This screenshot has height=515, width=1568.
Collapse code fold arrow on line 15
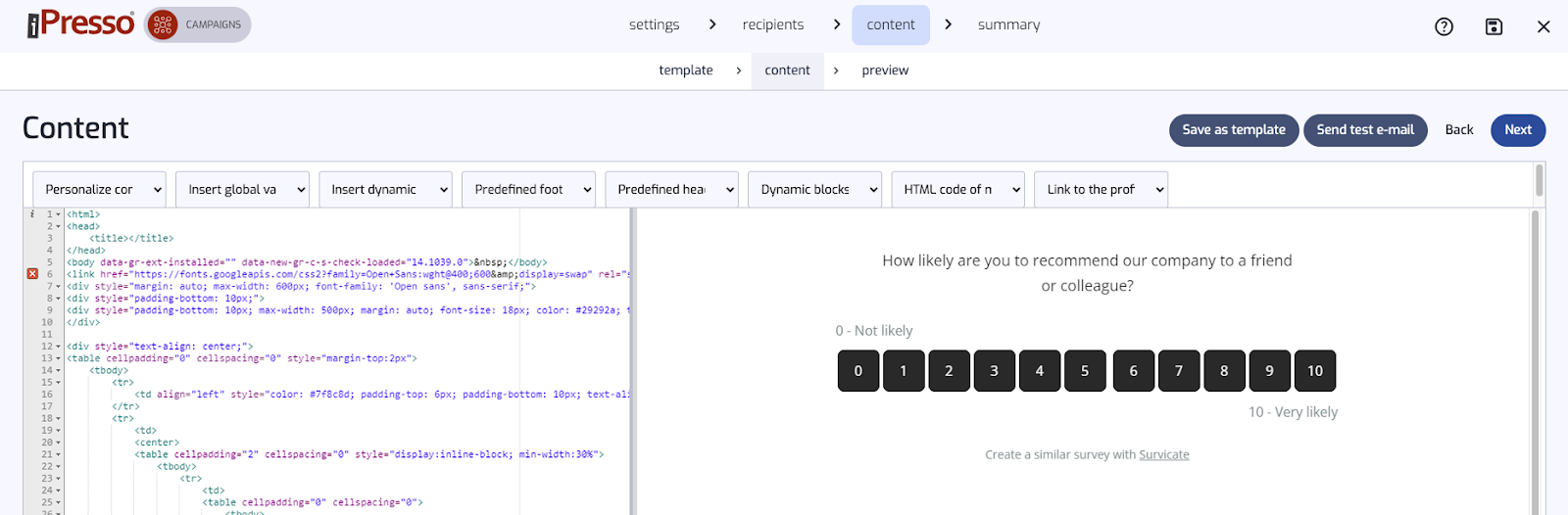point(59,383)
